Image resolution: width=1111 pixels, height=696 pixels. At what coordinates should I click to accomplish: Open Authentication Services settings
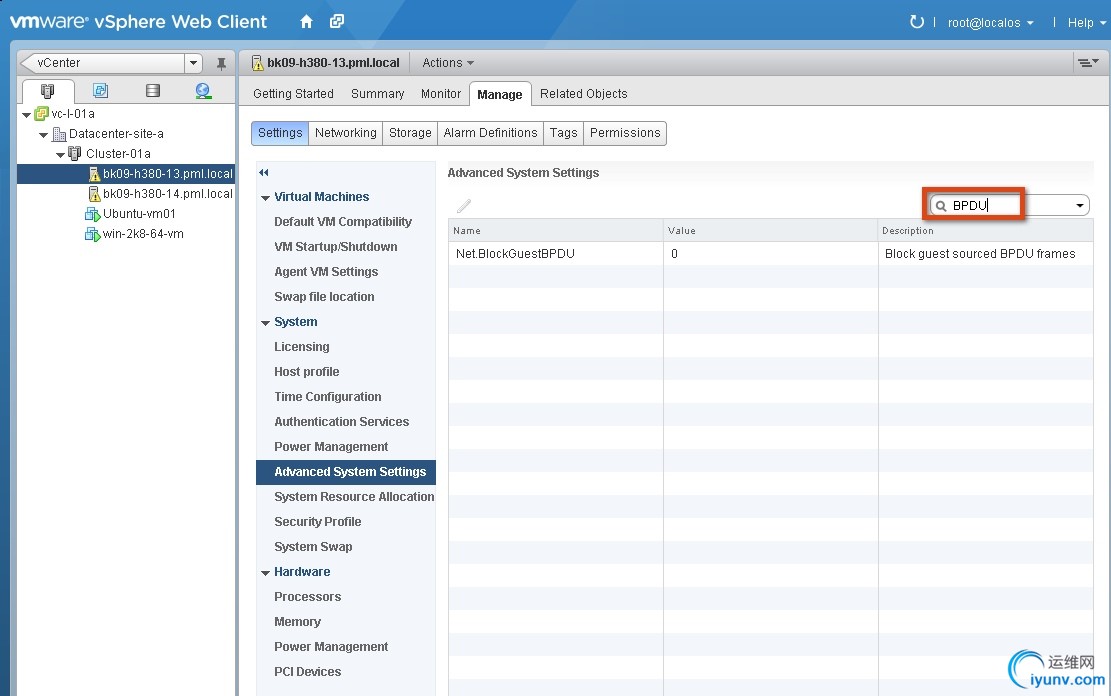coord(342,422)
